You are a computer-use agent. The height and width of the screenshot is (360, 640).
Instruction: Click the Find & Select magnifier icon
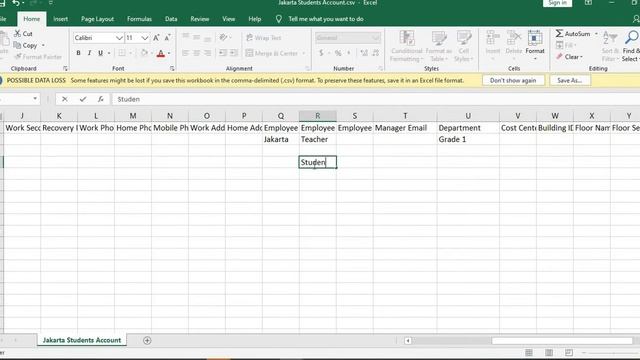[x=631, y=38]
